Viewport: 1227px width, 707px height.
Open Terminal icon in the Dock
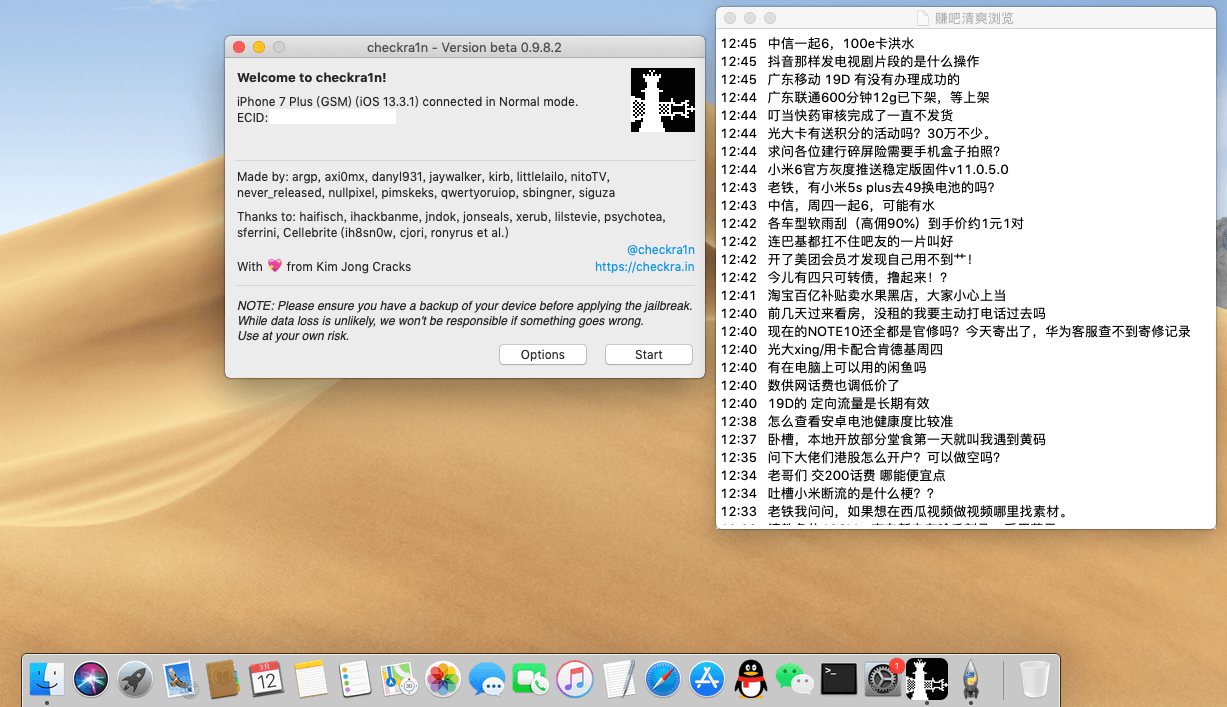pos(839,679)
